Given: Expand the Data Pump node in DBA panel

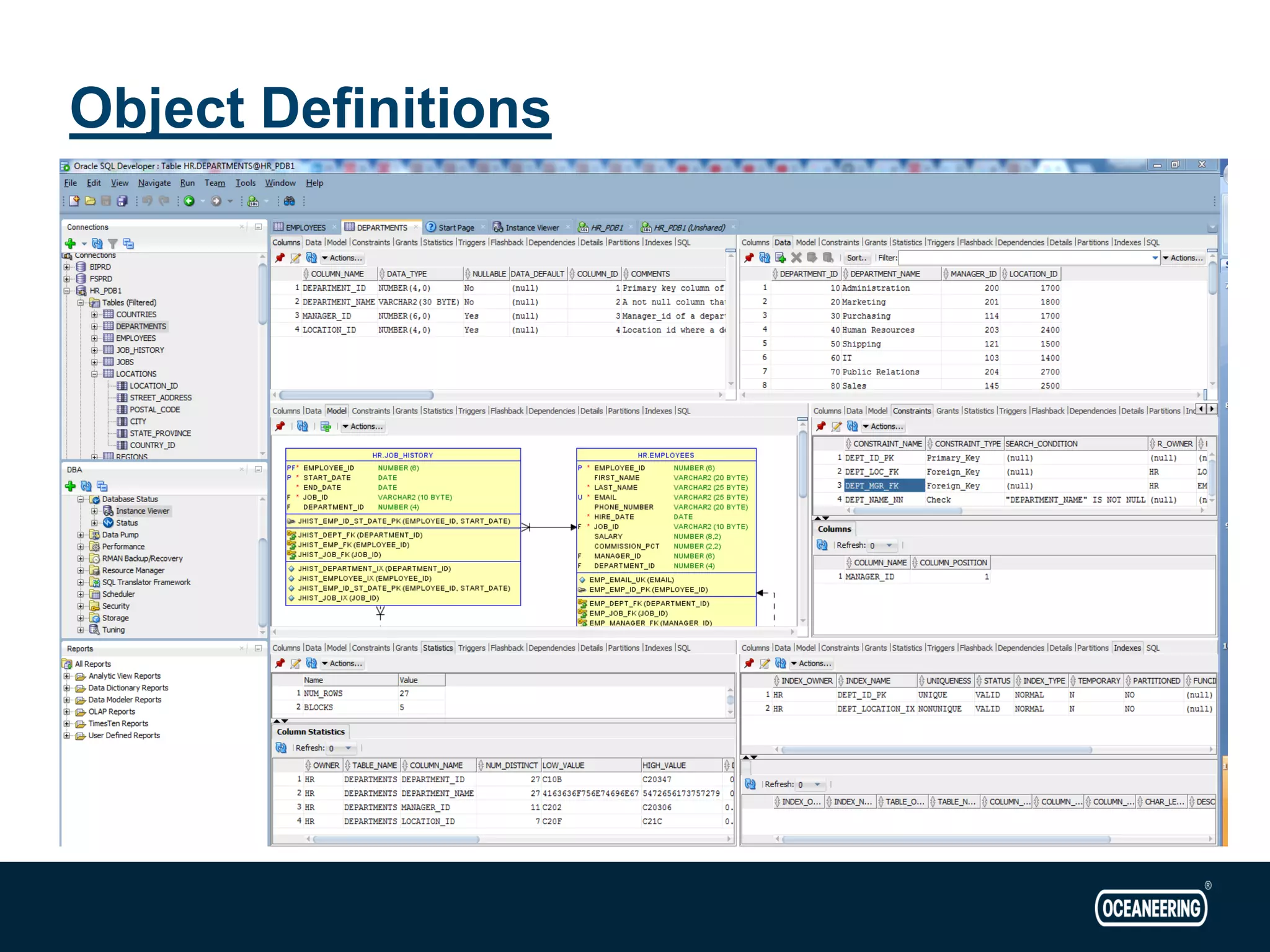Looking at the screenshot, I should point(81,535).
